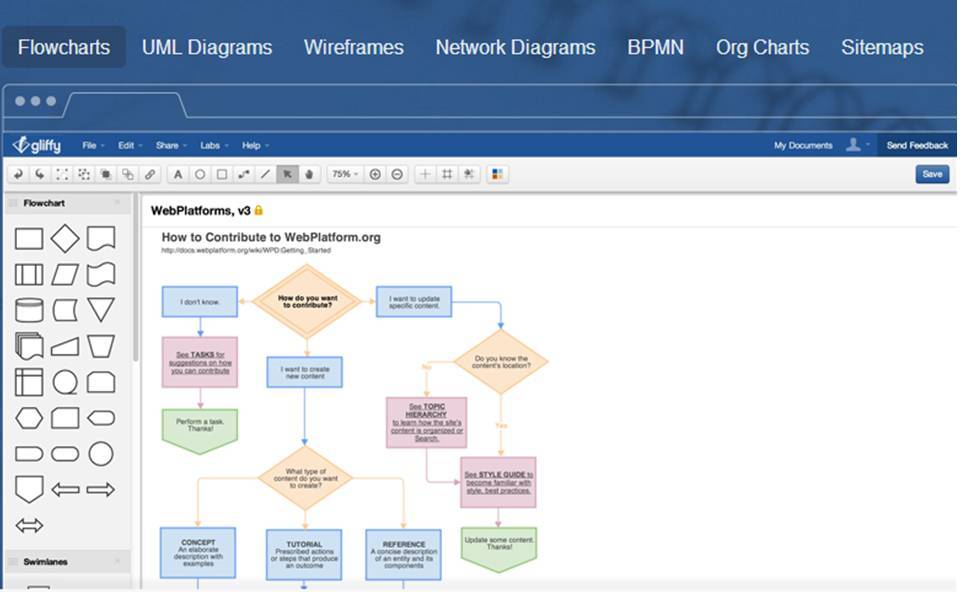Image resolution: width=960 pixels, height=592 pixels.
Task: Activate the Hand pan tool
Action: pos(309,174)
